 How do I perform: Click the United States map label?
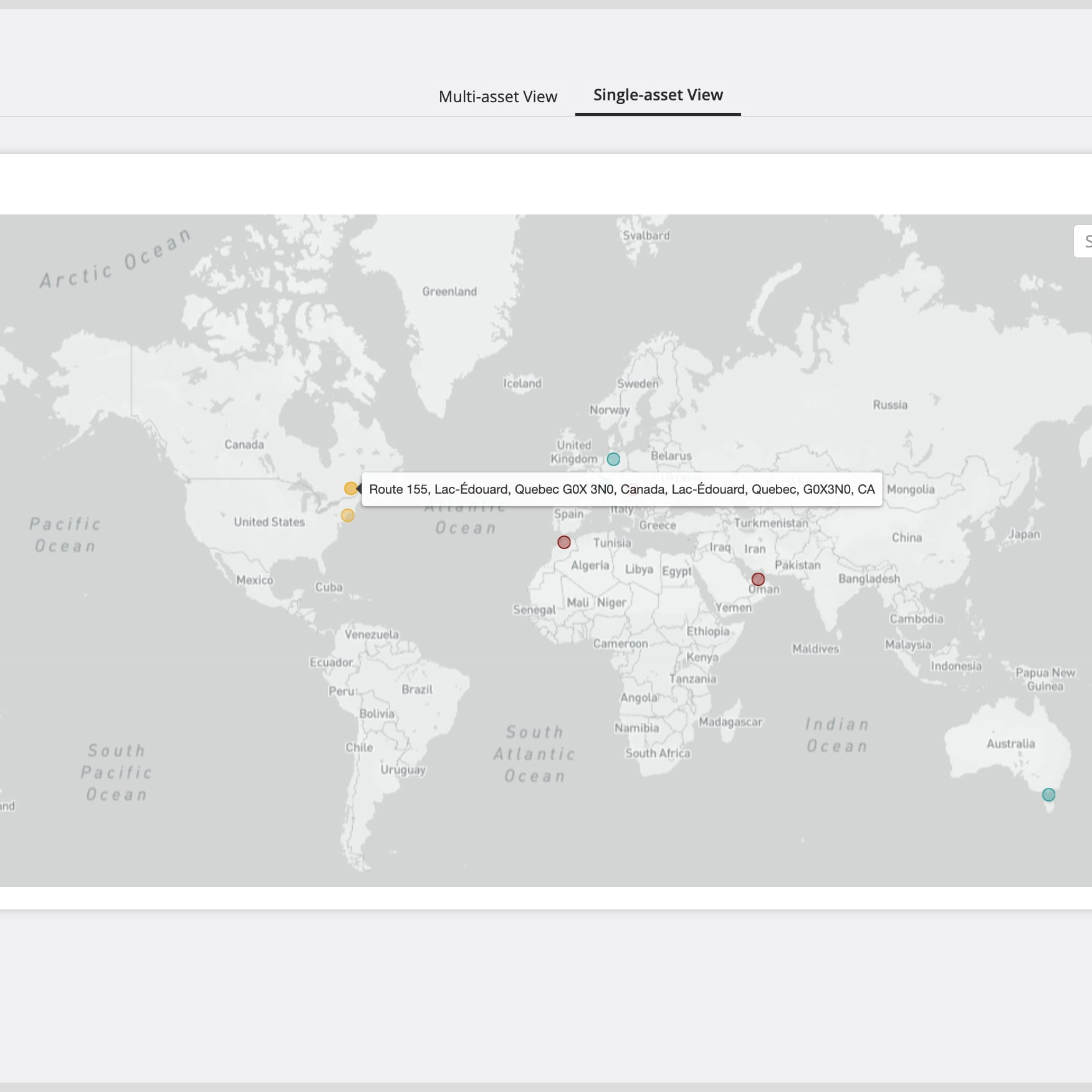point(269,522)
